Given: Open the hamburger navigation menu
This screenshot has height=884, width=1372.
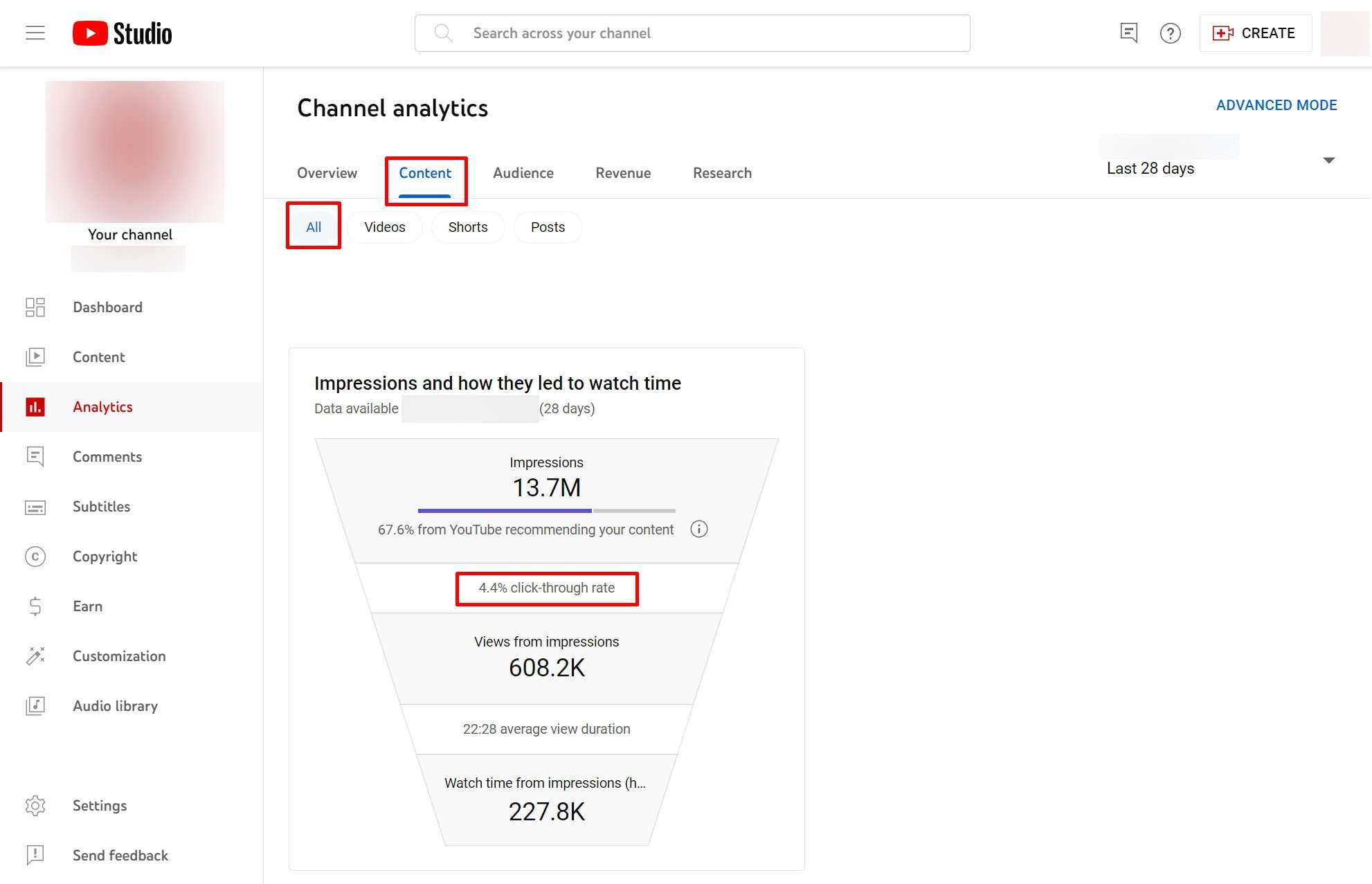Looking at the screenshot, I should click(35, 33).
